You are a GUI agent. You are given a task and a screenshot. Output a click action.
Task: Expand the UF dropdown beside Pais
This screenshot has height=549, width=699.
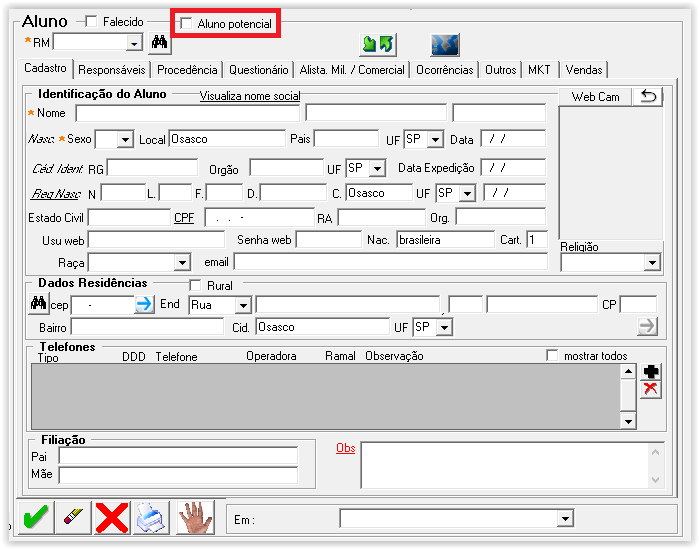(x=435, y=139)
